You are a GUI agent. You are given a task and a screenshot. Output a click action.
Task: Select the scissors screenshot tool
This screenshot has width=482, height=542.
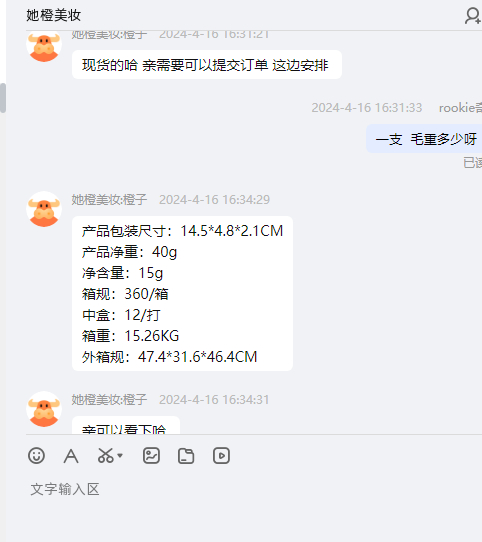pyautogui.click(x=105, y=456)
